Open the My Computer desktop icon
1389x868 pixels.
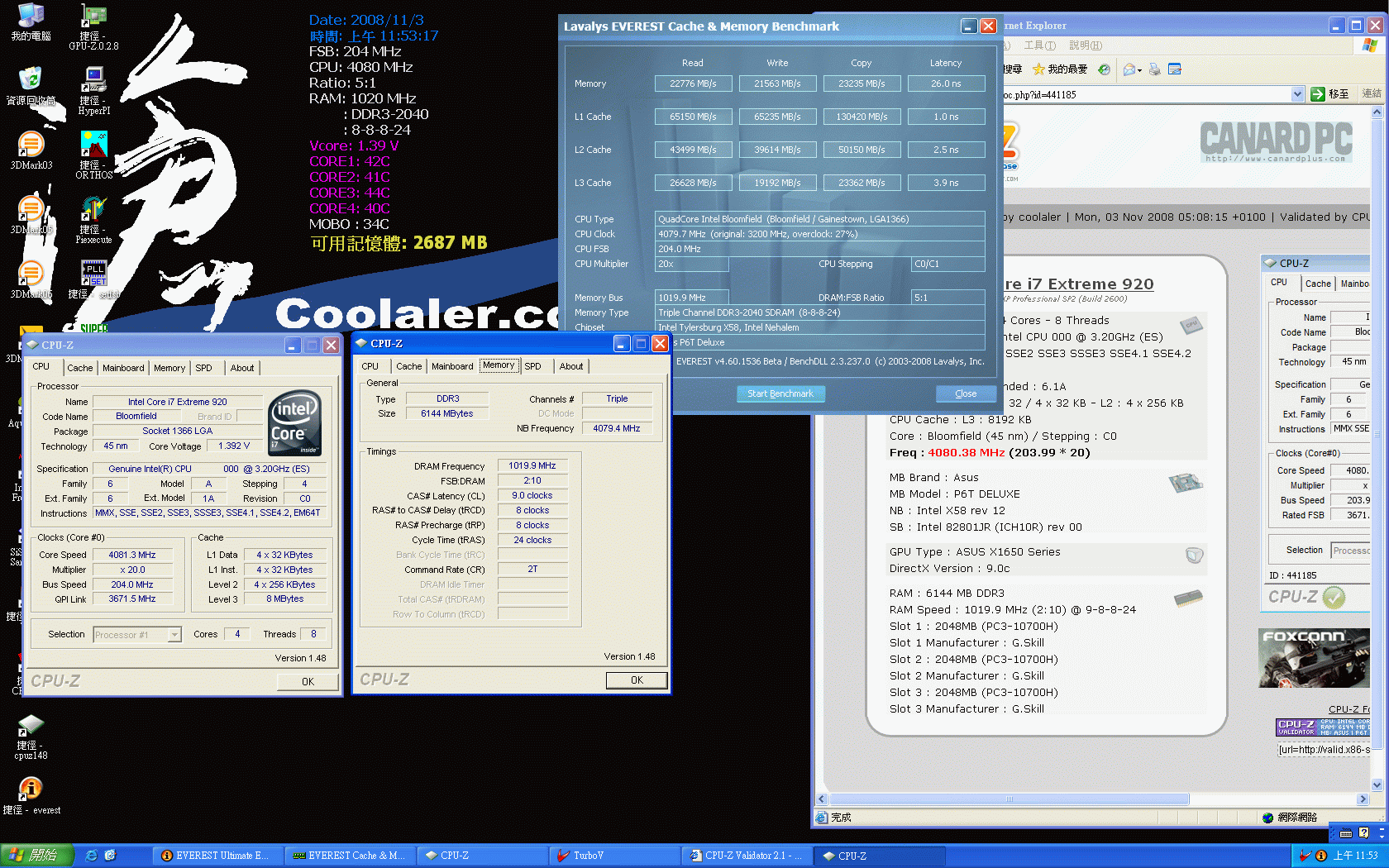[x=31, y=22]
